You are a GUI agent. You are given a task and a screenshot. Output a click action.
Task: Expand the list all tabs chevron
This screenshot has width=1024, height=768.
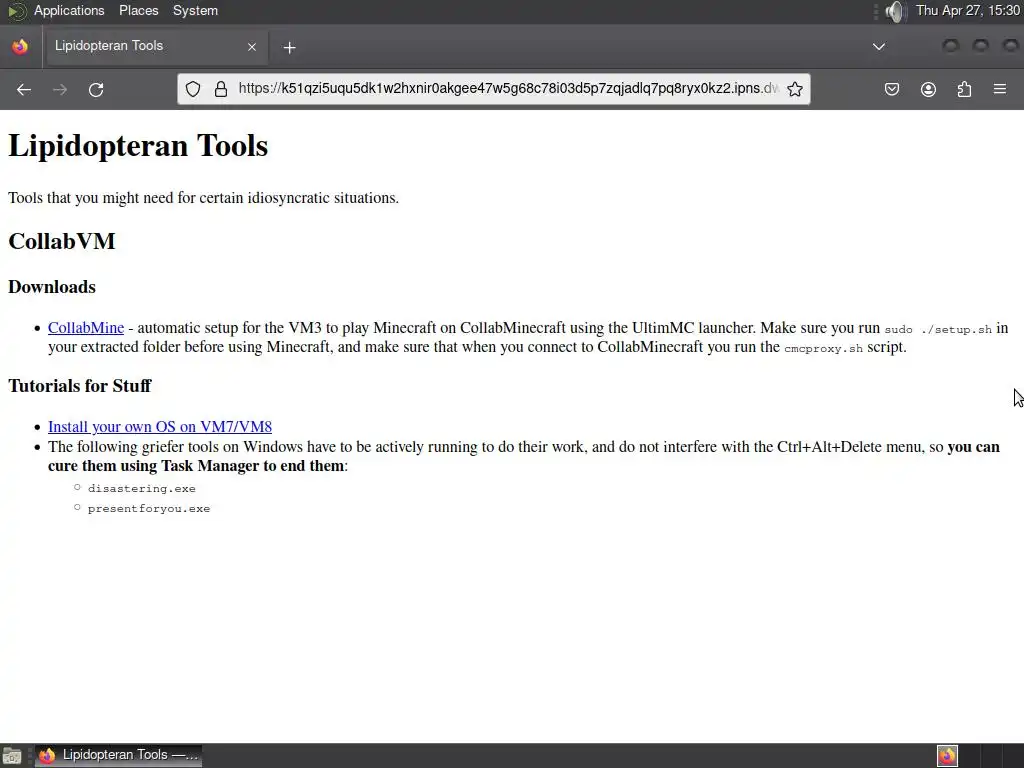click(879, 46)
